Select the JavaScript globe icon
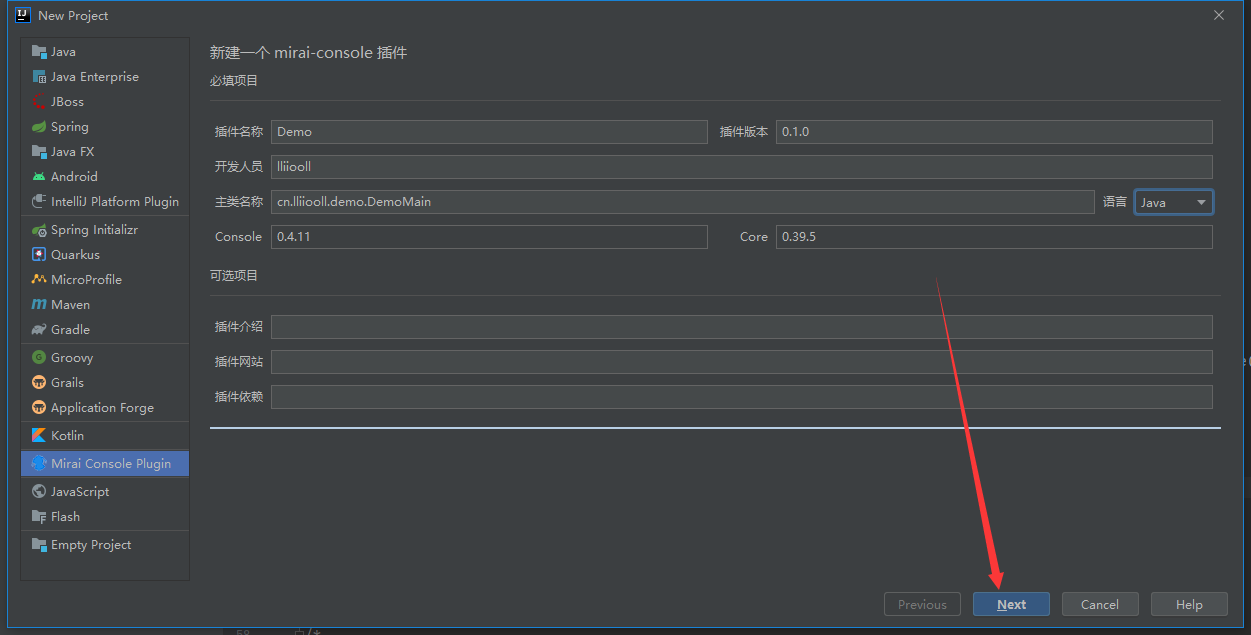The width and height of the screenshot is (1251, 635). (39, 492)
